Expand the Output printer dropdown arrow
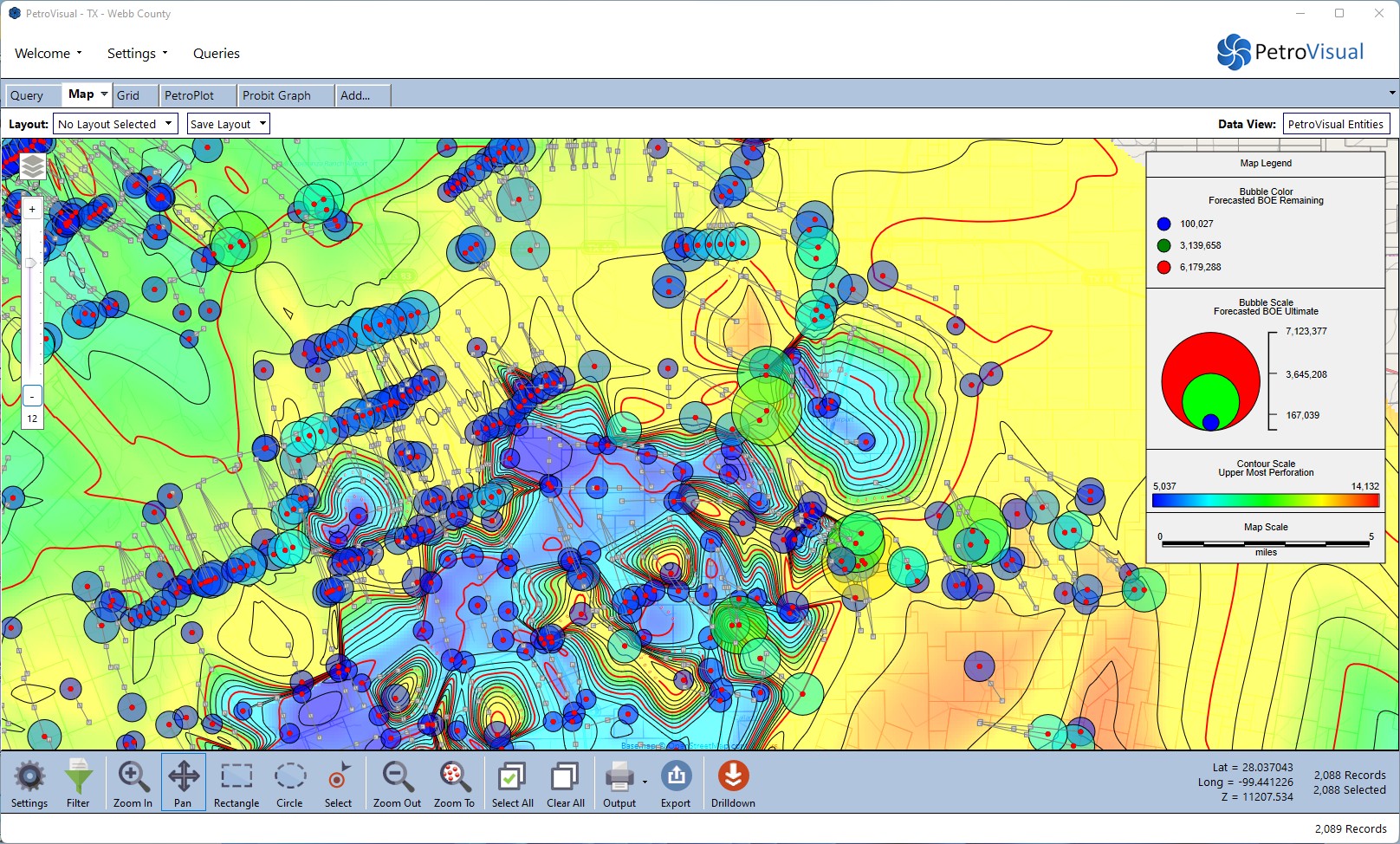The height and width of the screenshot is (844, 1400). tap(645, 782)
